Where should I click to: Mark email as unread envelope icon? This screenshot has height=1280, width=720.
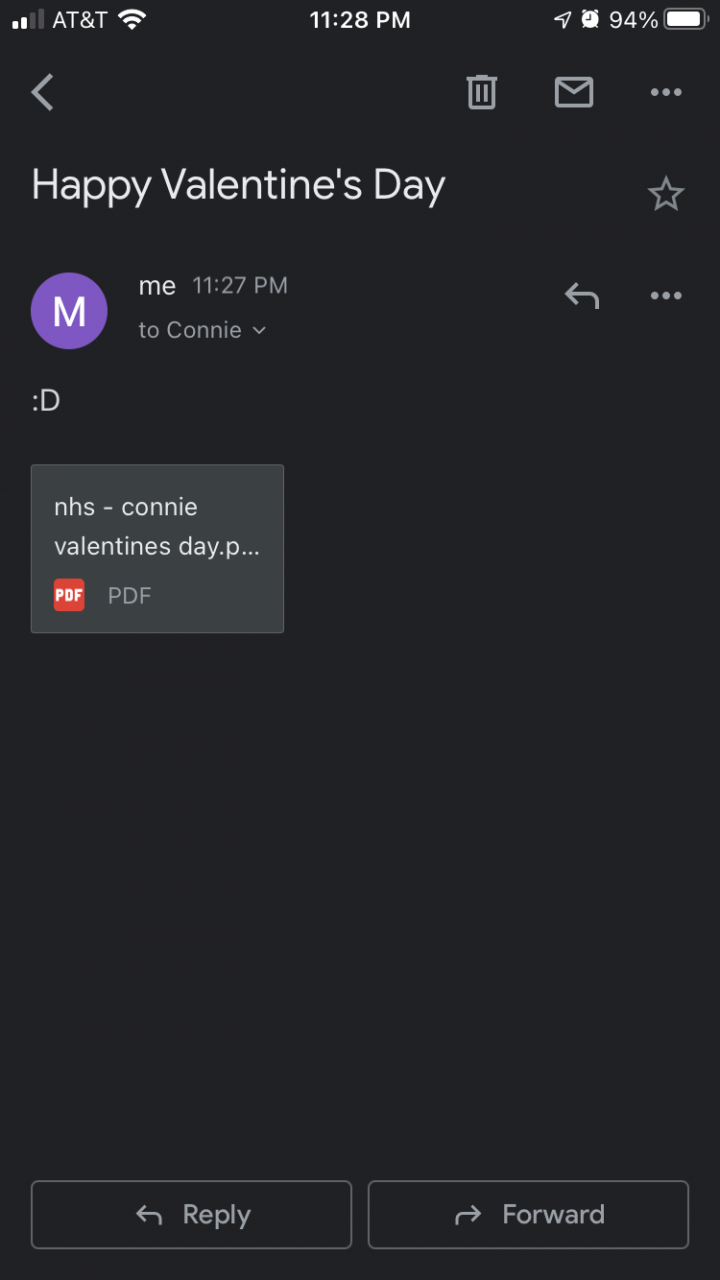click(574, 93)
